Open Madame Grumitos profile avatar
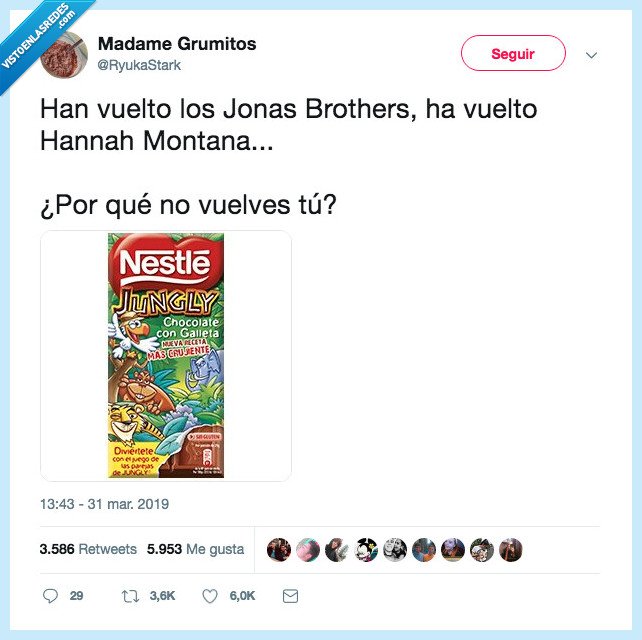Image resolution: width=642 pixels, height=640 pixels. (x=64, y=54)
